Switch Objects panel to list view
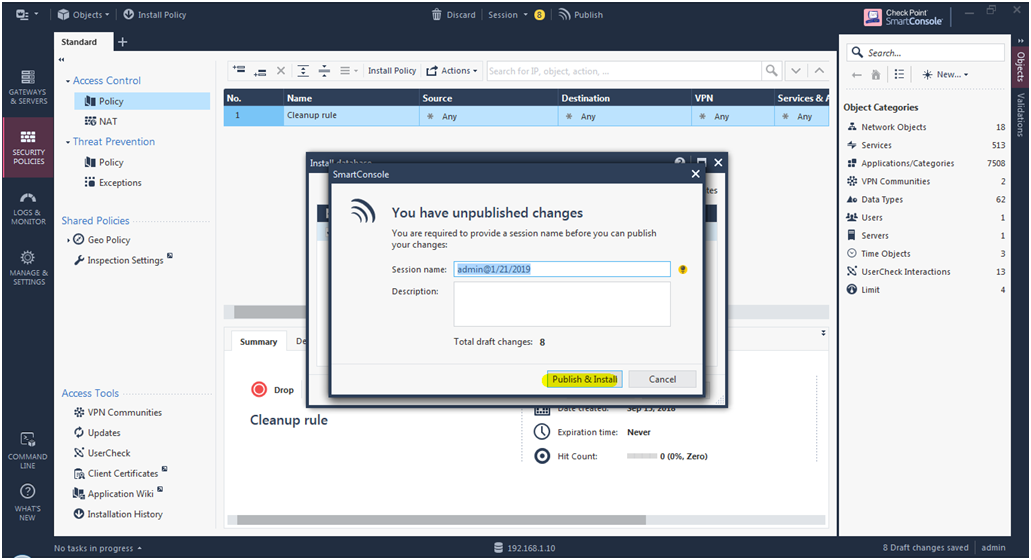This screenshot has width=1031, height=560. tap(899, 74)
